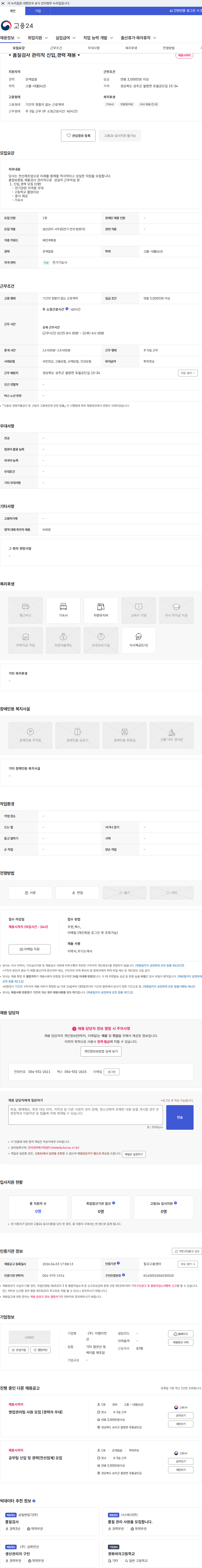
Task: Open 공무팀 신입 및 경력(전선업계) 모집
Action: coord(35,1458)
